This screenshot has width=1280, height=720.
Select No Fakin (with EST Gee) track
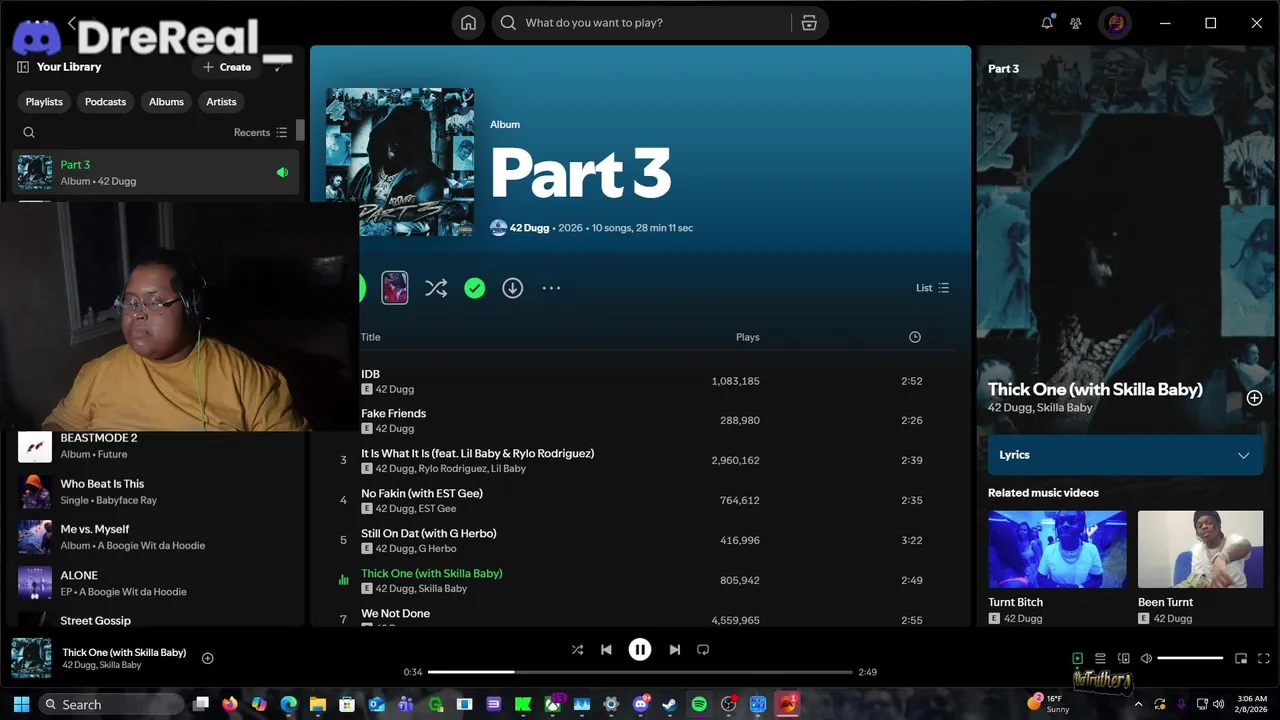640,500
